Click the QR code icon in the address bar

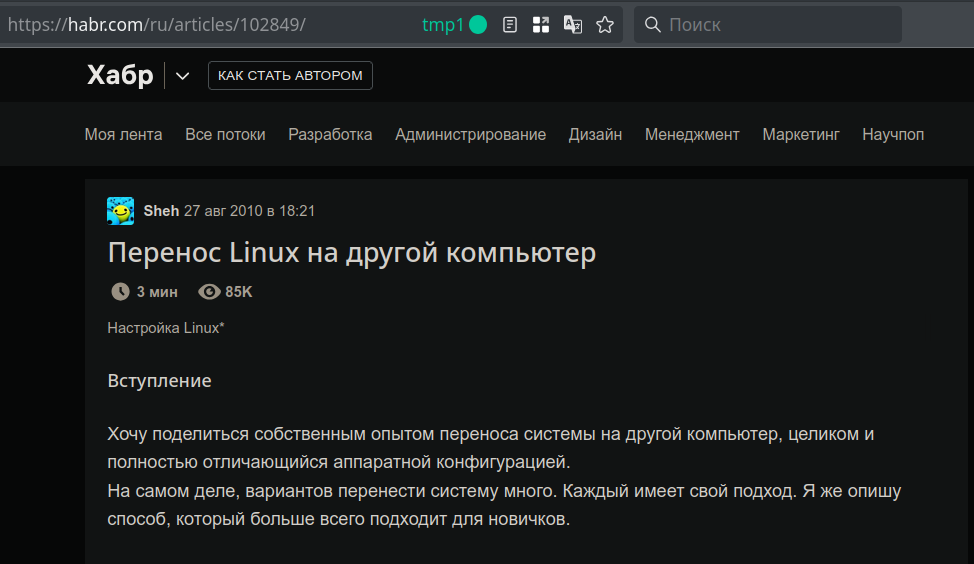pos(541,25)
